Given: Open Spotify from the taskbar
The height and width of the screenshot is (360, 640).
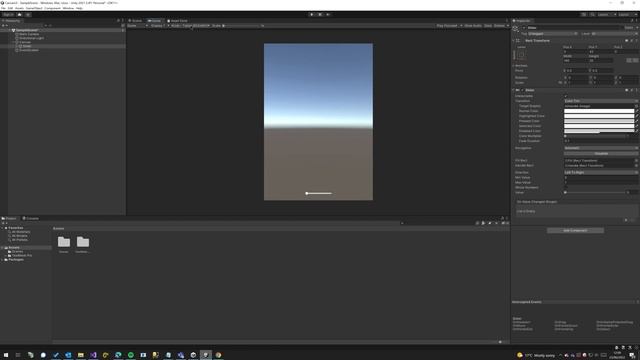Looking at the screenshot, I should tap(131, 355).
